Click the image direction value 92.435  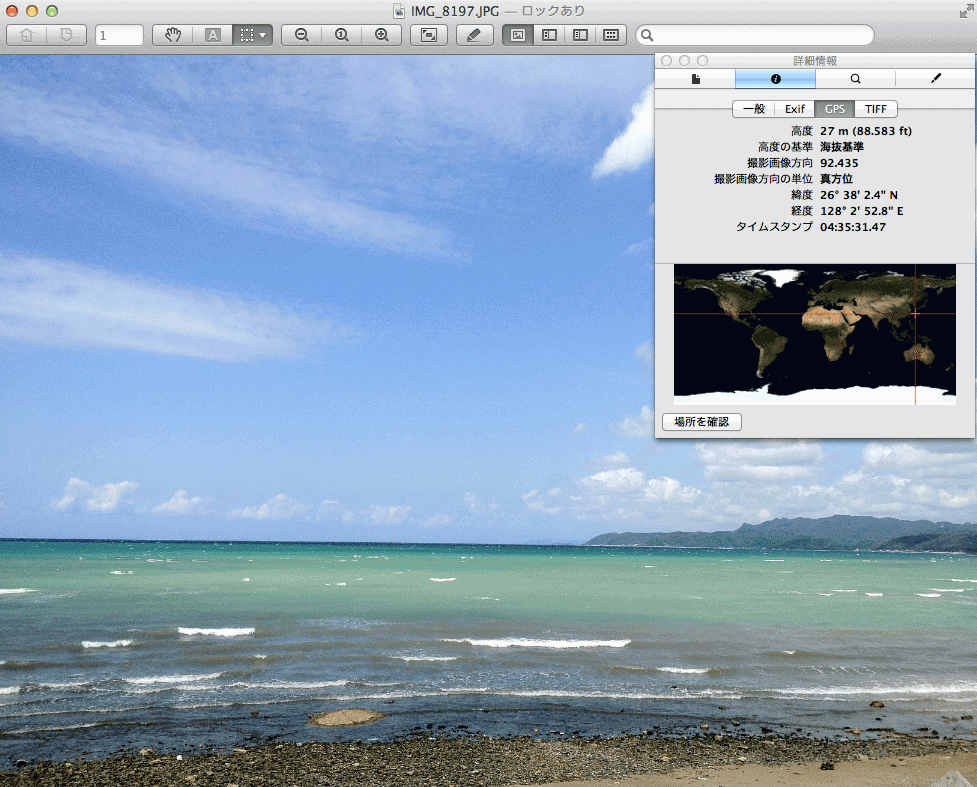point(839,163)
